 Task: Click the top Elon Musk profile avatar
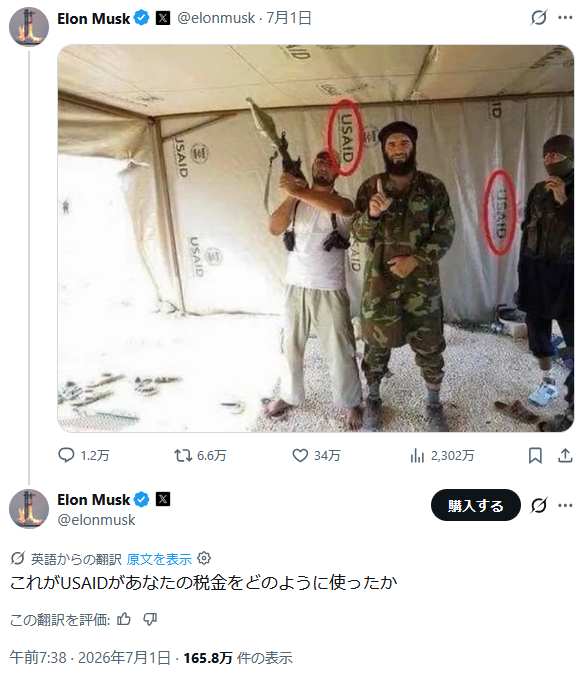29,26
